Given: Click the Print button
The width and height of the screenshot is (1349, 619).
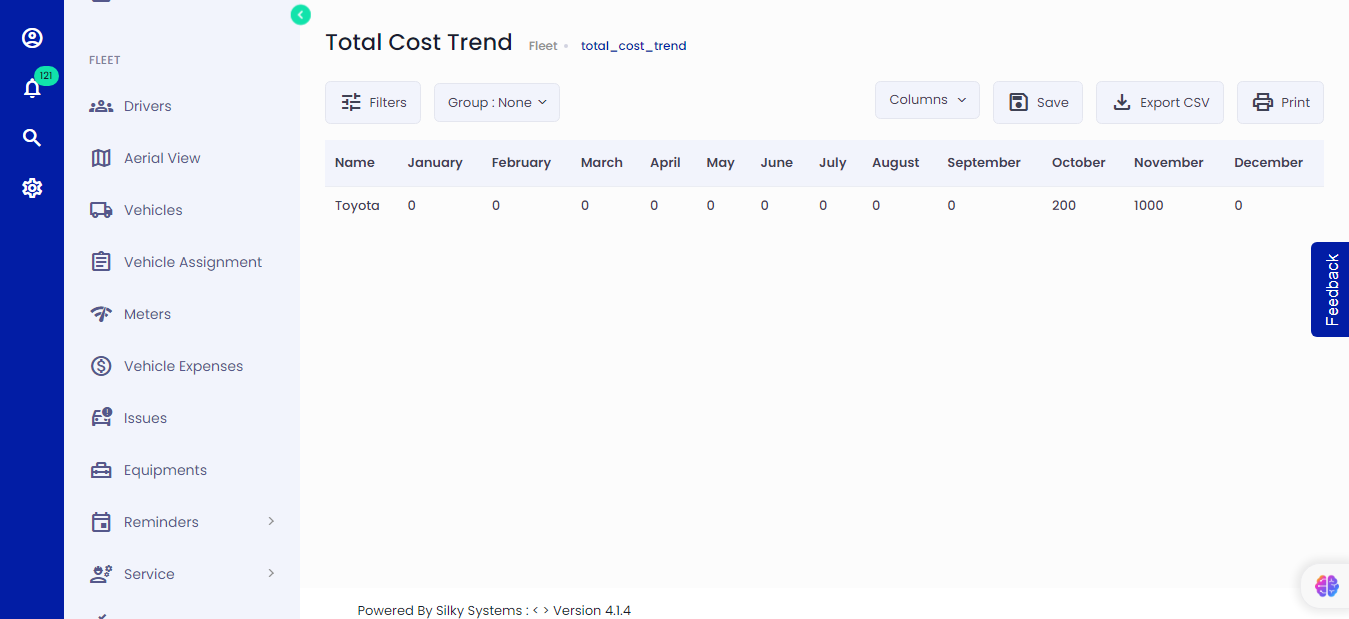Looking at the screenshot, I should pyautogui.click(x=1280, y=102).
